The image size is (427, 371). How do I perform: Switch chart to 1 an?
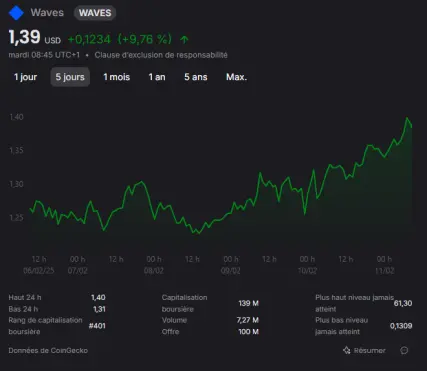pyautogui.click(x=157, y=77)
